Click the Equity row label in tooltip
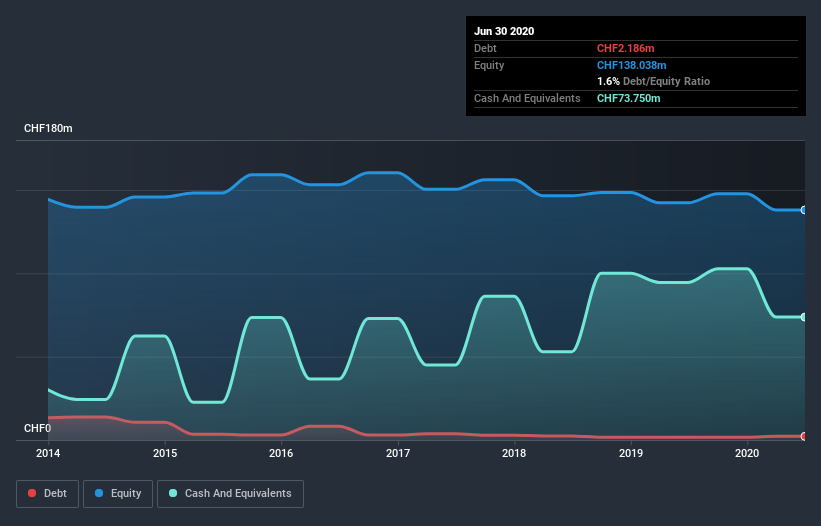Viewport: 821px width, 526px height. [489, 65]
